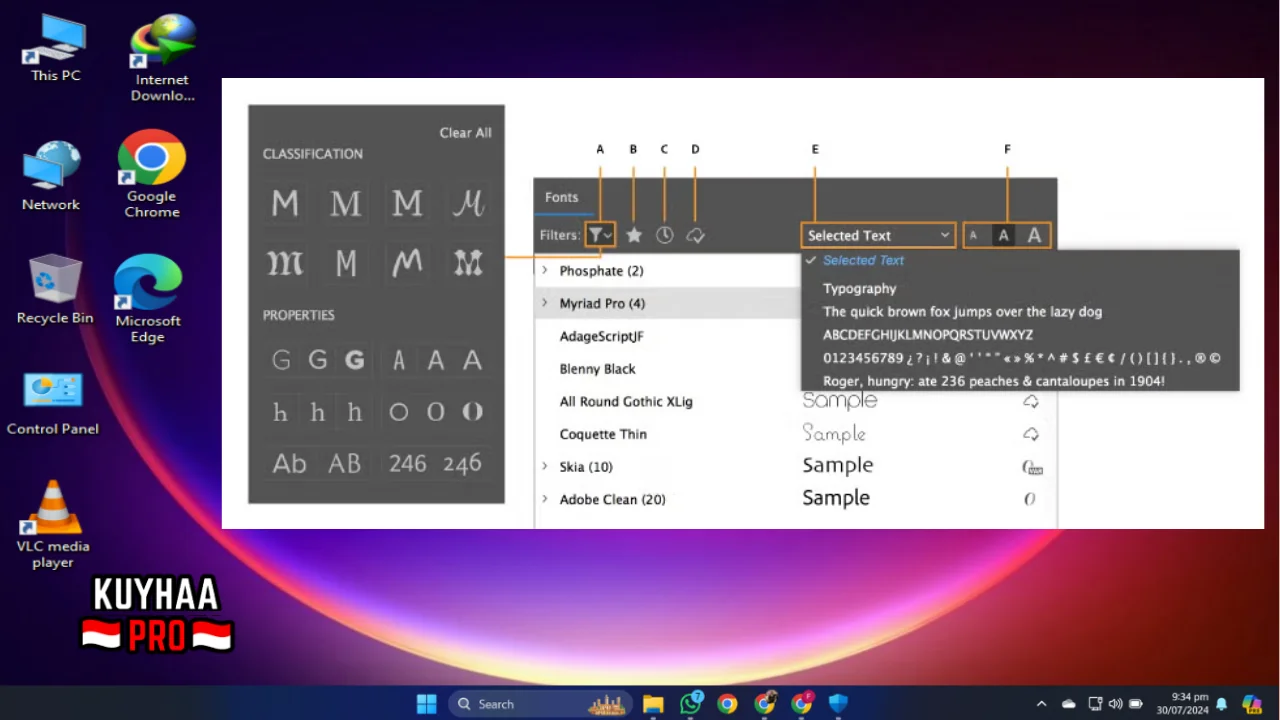Select the sans serif classification filter
This screenshot has width=1280, height=720.
coord(285,204)
